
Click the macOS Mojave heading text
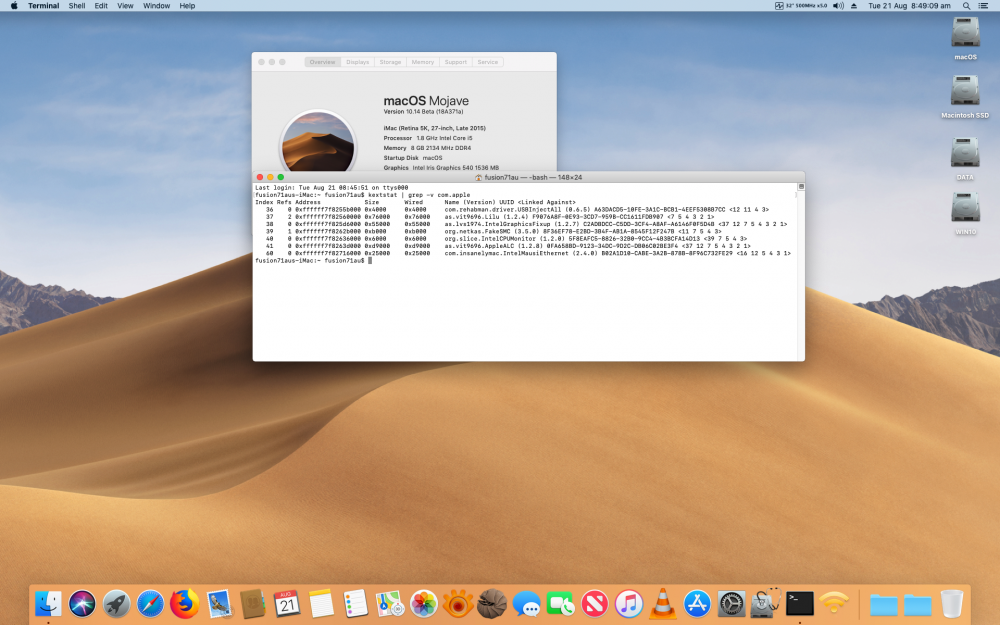pyautogui.click(x=426, y=101)
